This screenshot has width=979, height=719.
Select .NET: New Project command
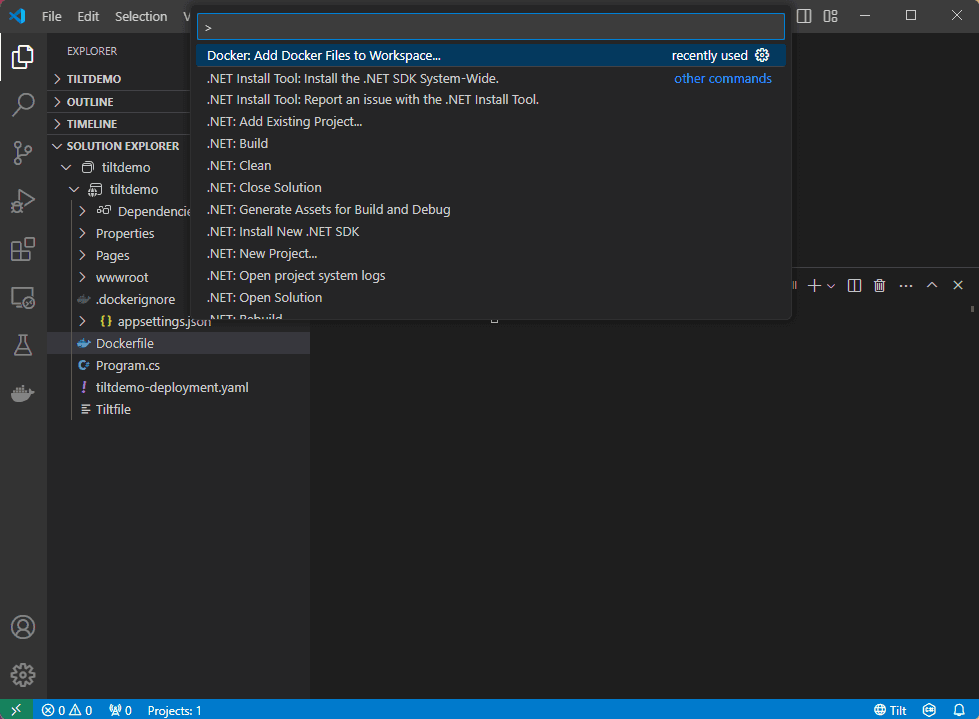[491, 253]
